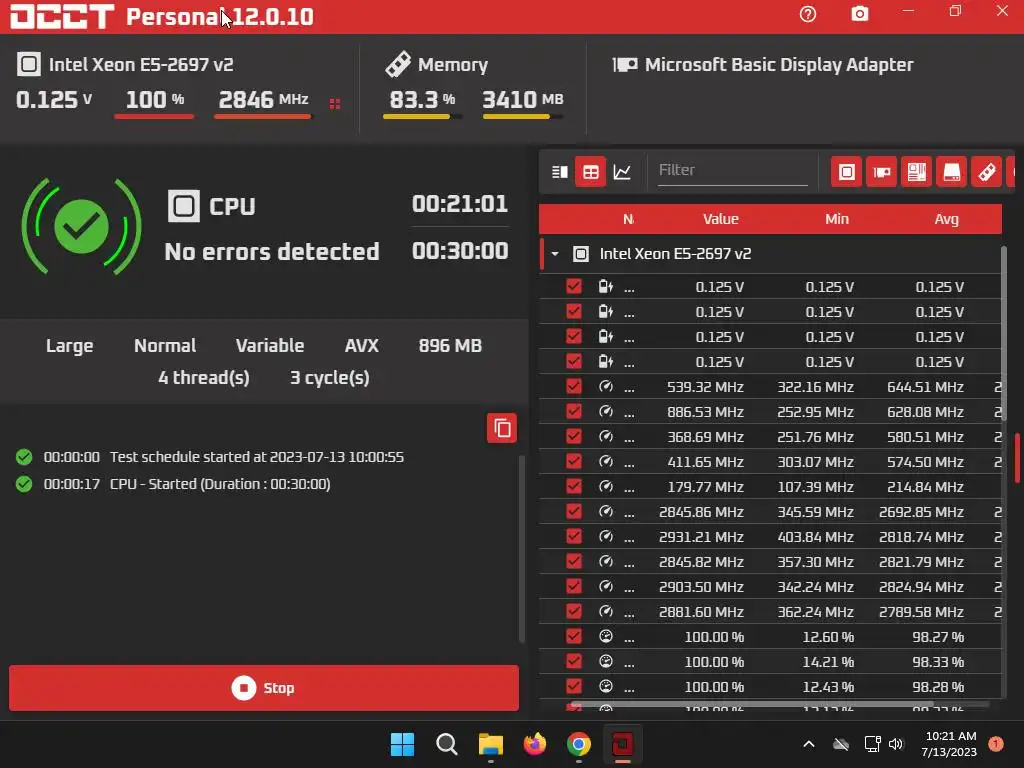The height and width of the screenshot is (768, 1024).
Task: Click the Memory 83.3 % usage bar
Action: click(423, 116)
